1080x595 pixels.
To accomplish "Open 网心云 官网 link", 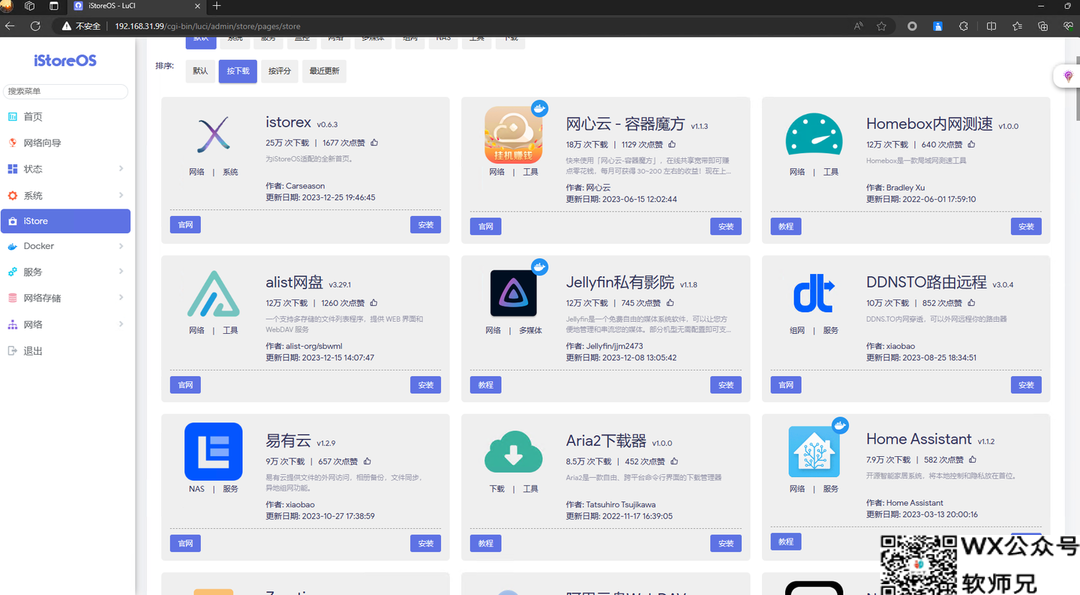I will coord(486,227).
